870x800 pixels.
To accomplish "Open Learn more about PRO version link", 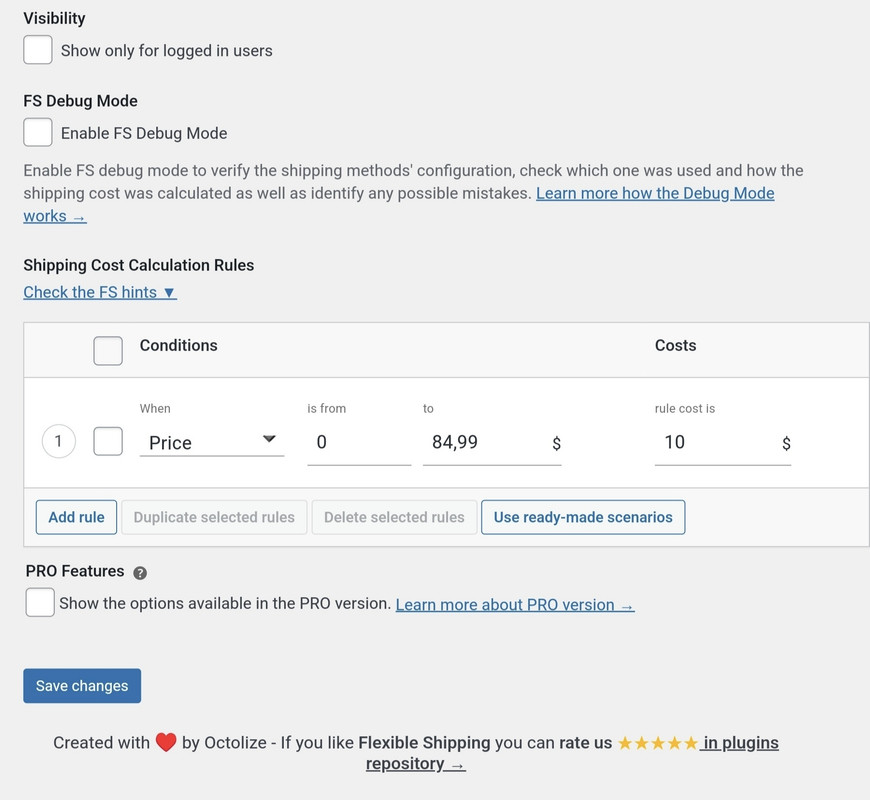I will [514, 604].
